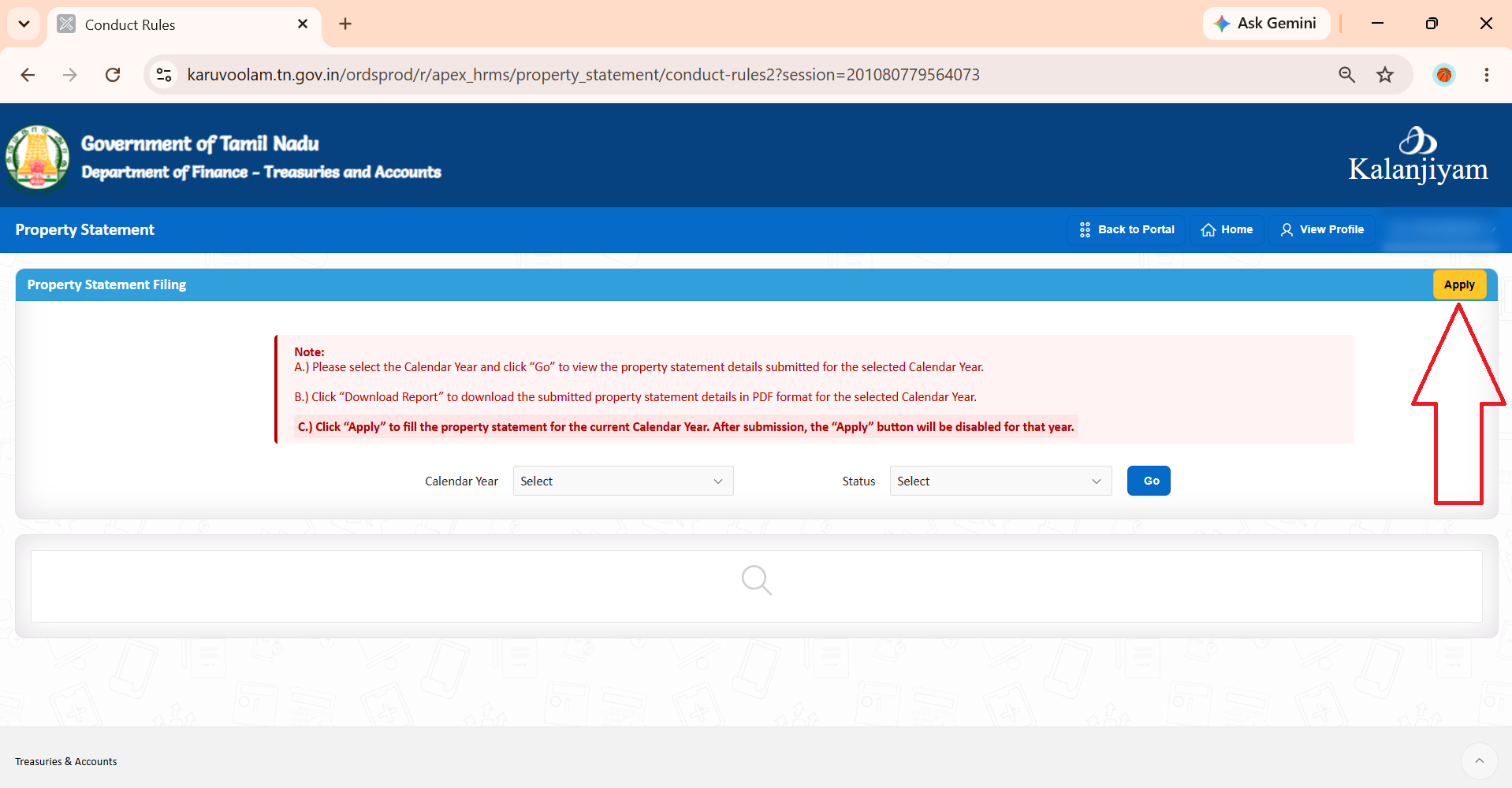Open View Profile
Viewport: 1512px width, 788px height.
click(1322, 229)
